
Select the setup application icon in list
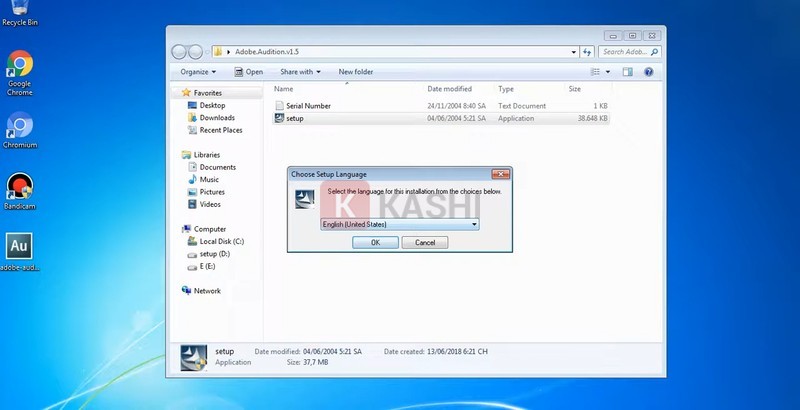(279, 118)
